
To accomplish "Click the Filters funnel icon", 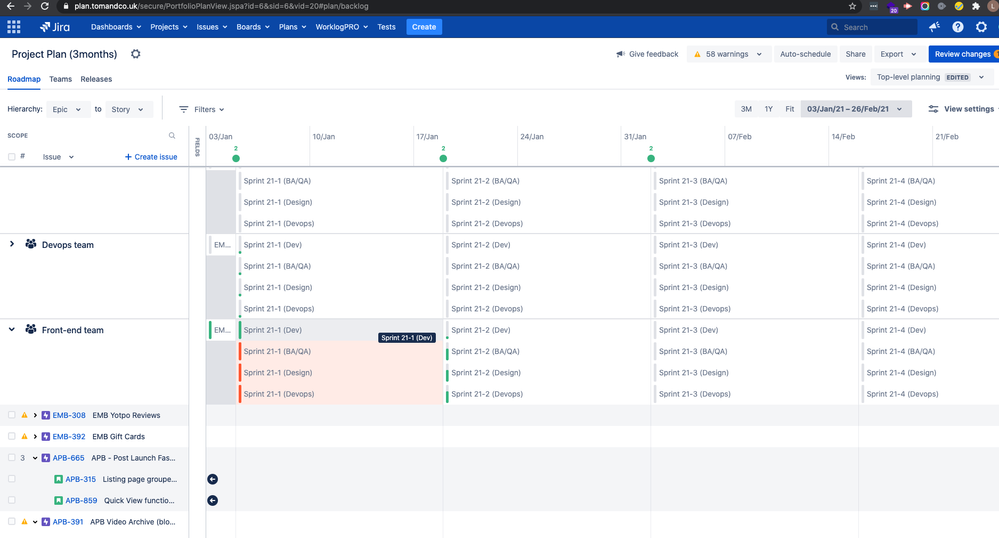I will (x=183, y=110).
